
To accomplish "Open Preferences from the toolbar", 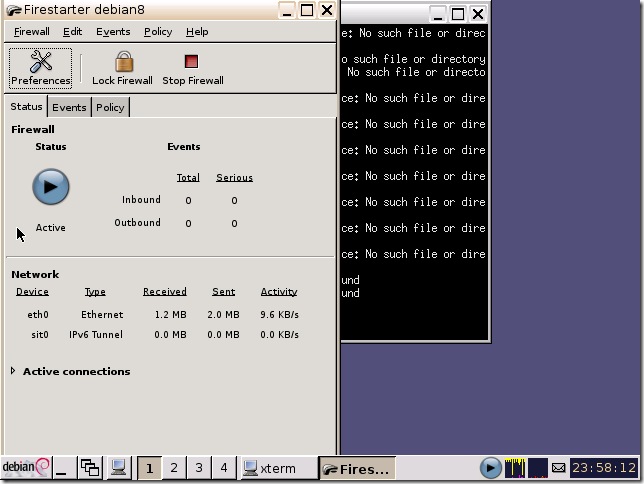I will click(x=41, y=68).
